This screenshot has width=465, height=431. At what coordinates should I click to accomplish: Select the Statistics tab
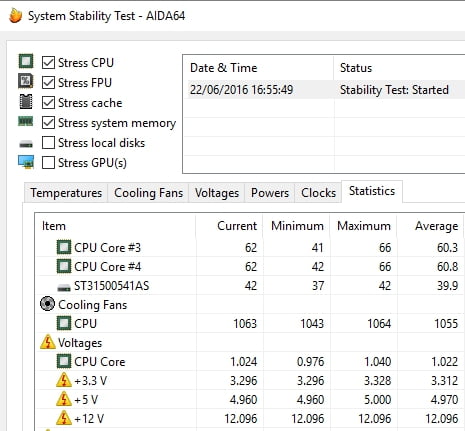[372, 191]
